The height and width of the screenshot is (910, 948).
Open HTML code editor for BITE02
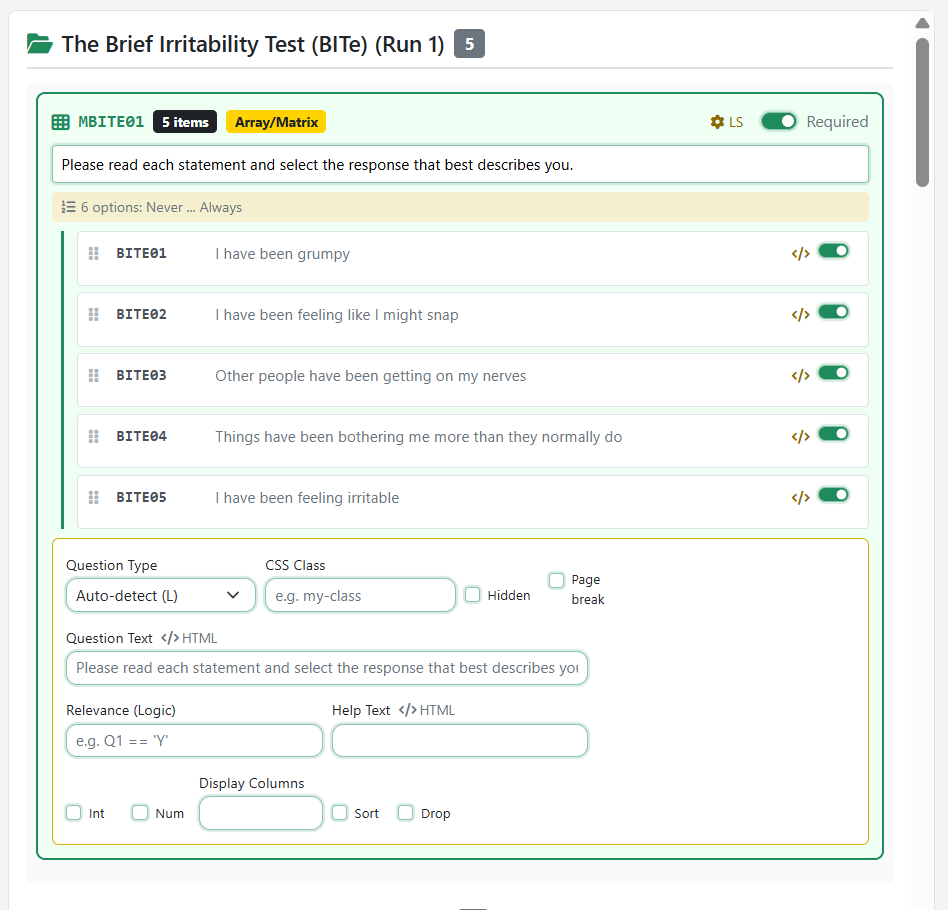pyautogui.click(x=800, y=314)
